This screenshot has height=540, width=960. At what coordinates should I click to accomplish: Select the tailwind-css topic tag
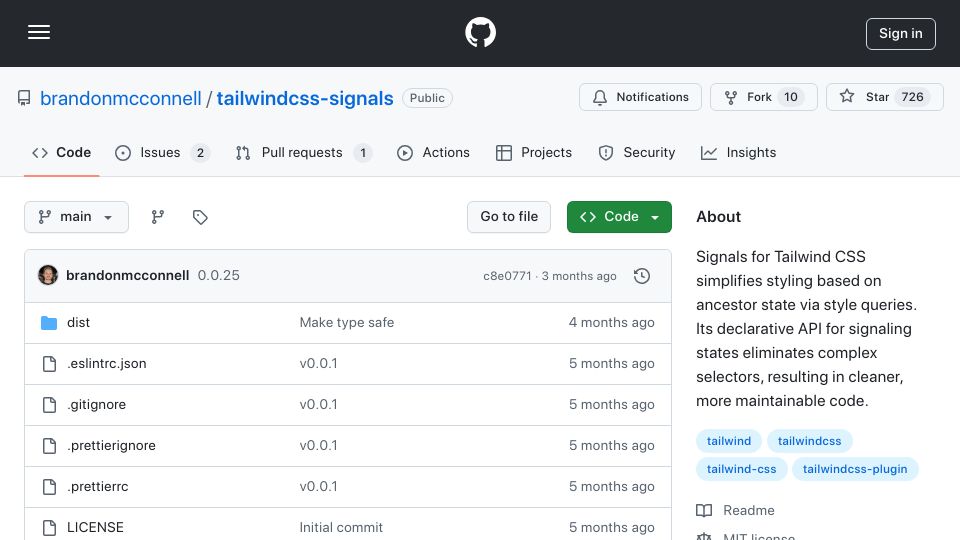pos(741,469)
